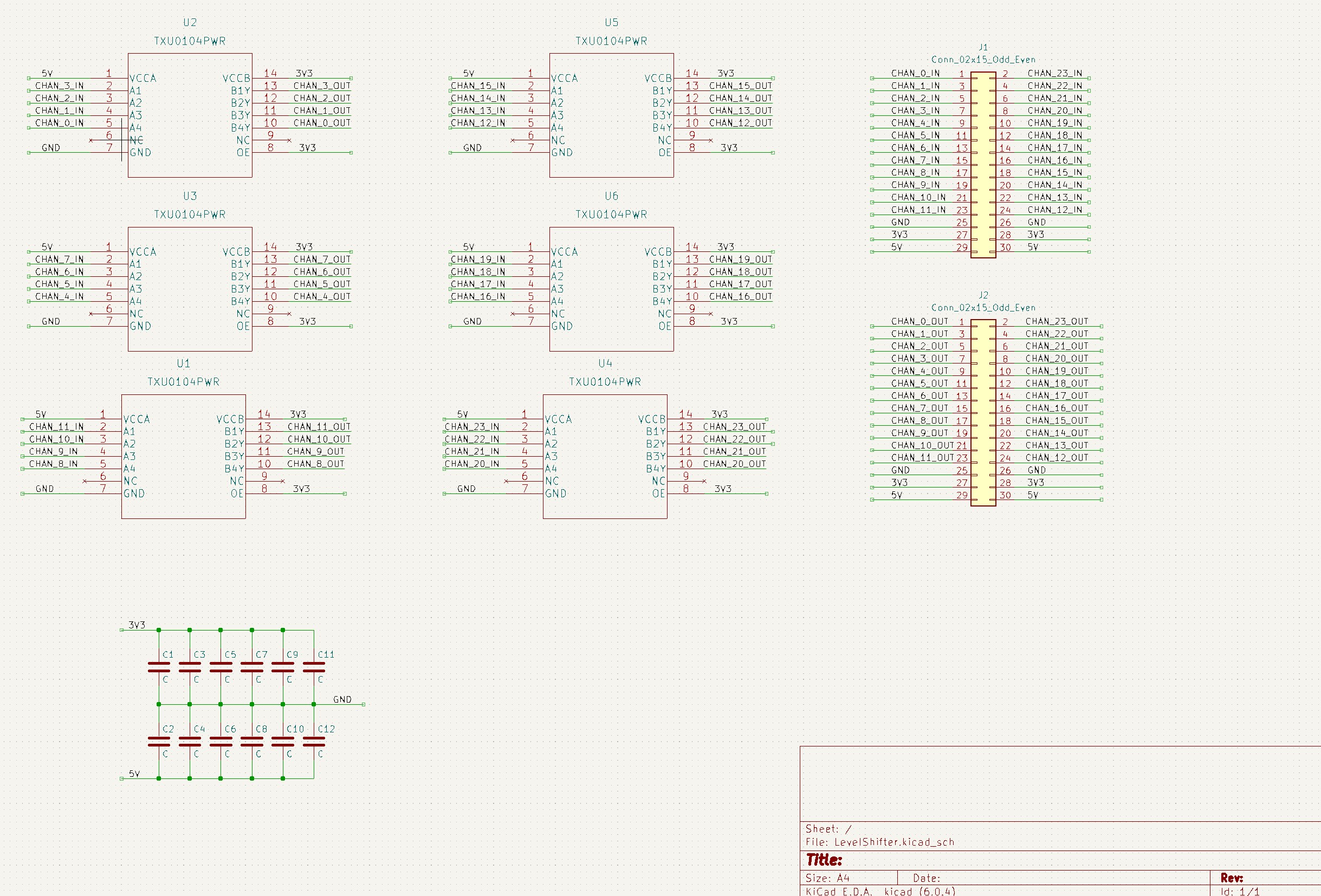Select the CHAN_3_IN label on U2

point(59,86)
